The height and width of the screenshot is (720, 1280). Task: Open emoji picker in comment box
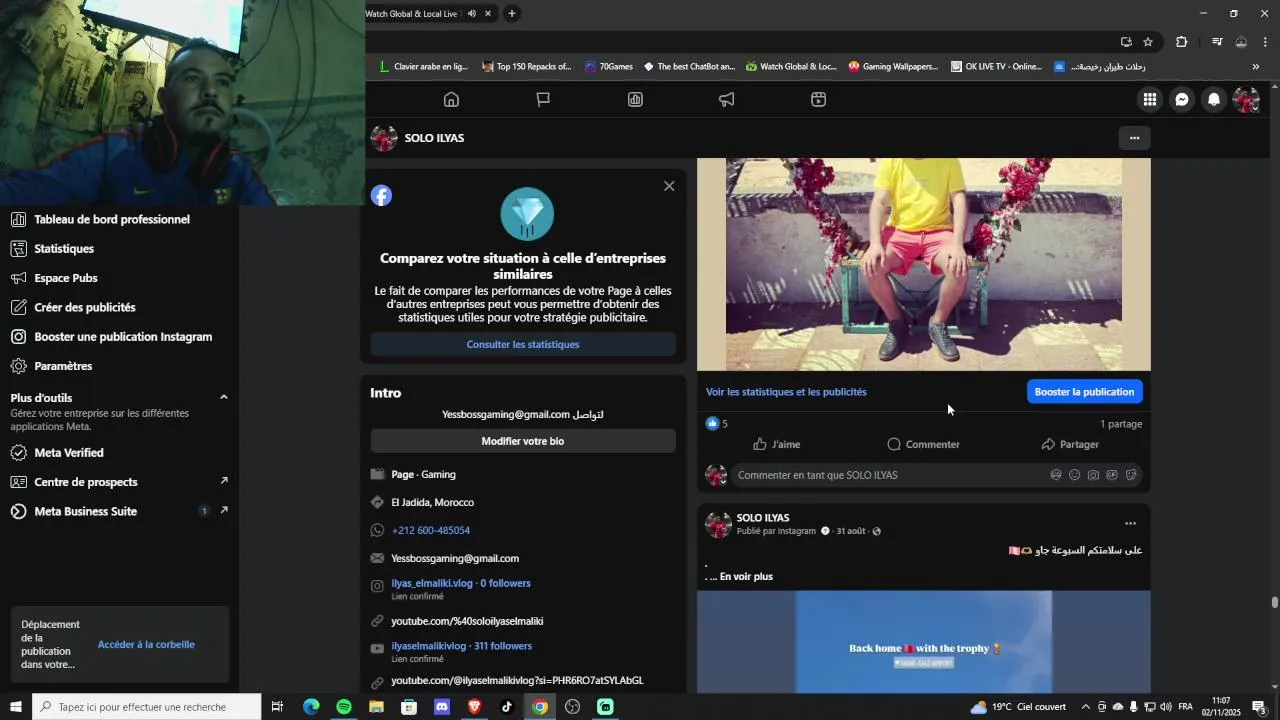pyautogui.click(x=1075, y=475)
